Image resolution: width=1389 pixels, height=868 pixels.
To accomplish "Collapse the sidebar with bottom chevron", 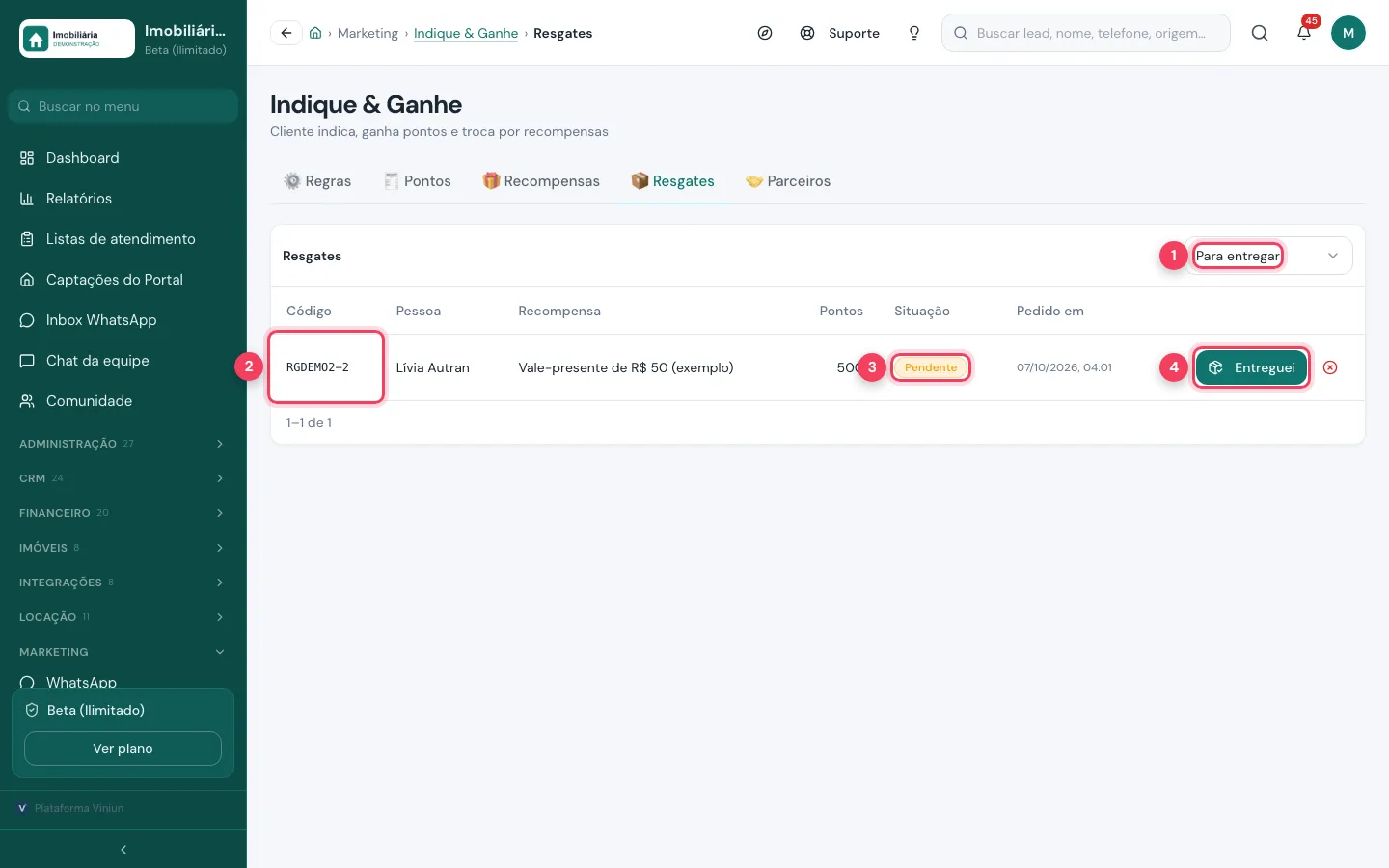I will click(x=123, y=850).
